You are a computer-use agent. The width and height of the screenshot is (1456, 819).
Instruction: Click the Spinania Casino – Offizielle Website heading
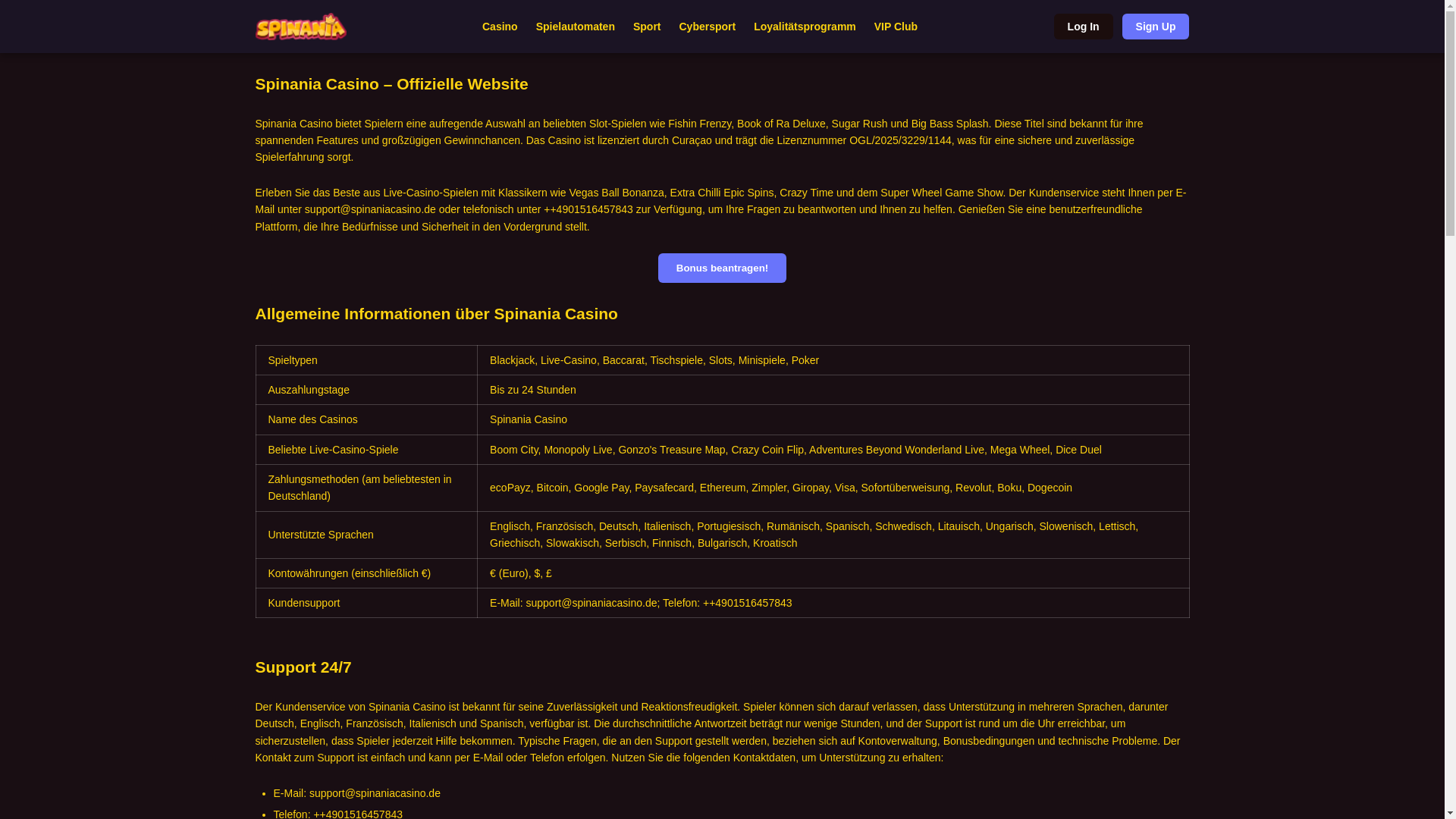point(391,84)
